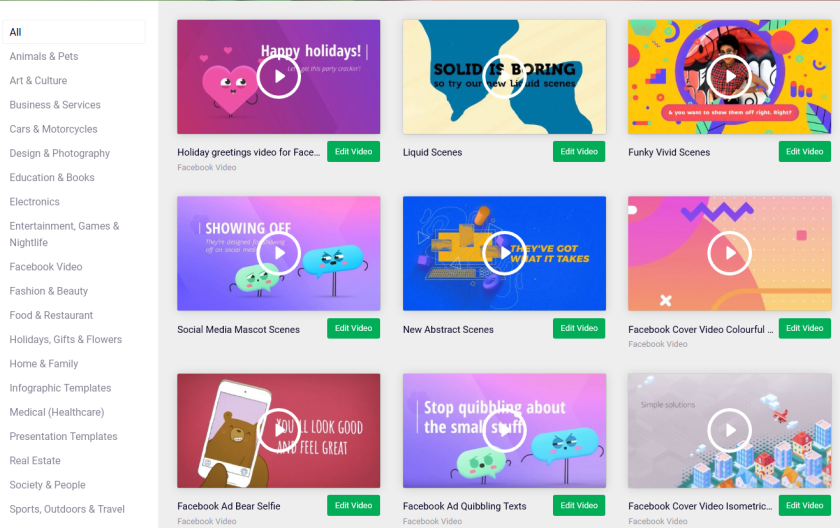Play the Facebook Cover Video Colourful preview
The height and width of the screenshot is (528, 840).
pos(729,253)
